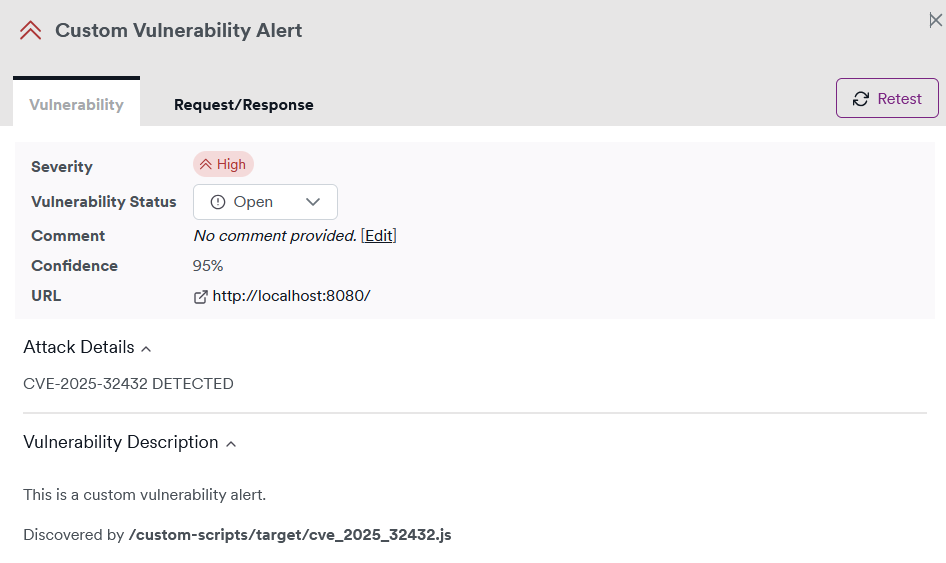The image size is (946, 563).
Task: Click the Retest button
Action: point(887,98)
